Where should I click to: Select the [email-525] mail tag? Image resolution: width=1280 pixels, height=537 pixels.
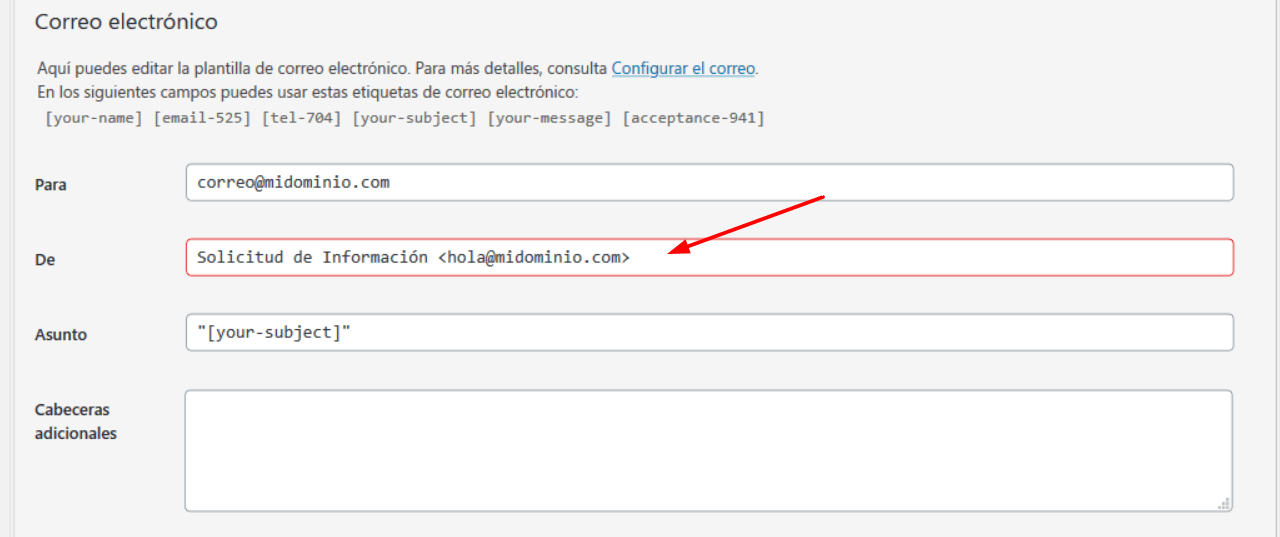click(203, 118)
